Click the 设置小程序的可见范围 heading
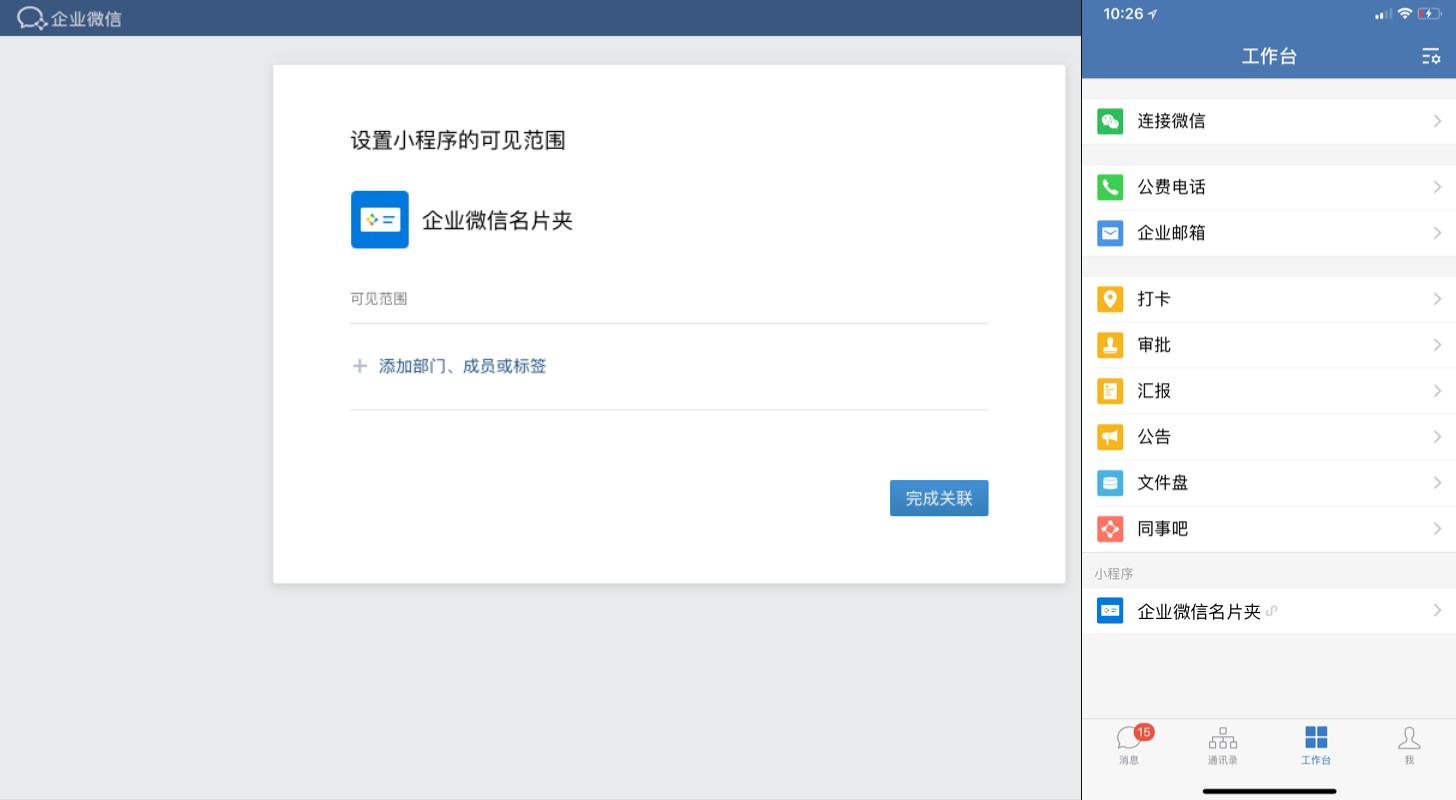The image size is (1456, 800). click(x=458, y=140)
